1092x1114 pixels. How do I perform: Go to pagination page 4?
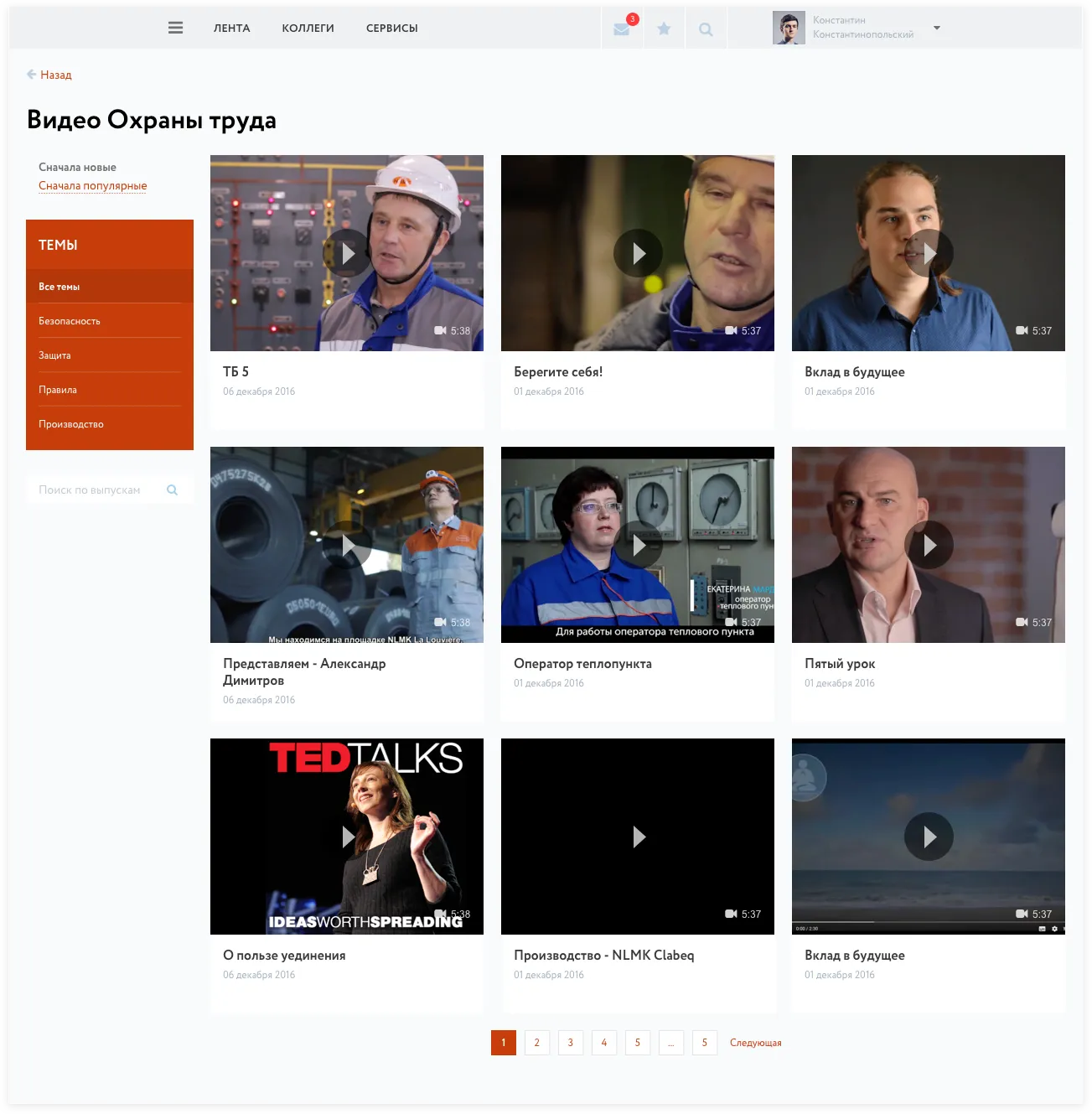pyautogui.click(x=604, y=1043)
